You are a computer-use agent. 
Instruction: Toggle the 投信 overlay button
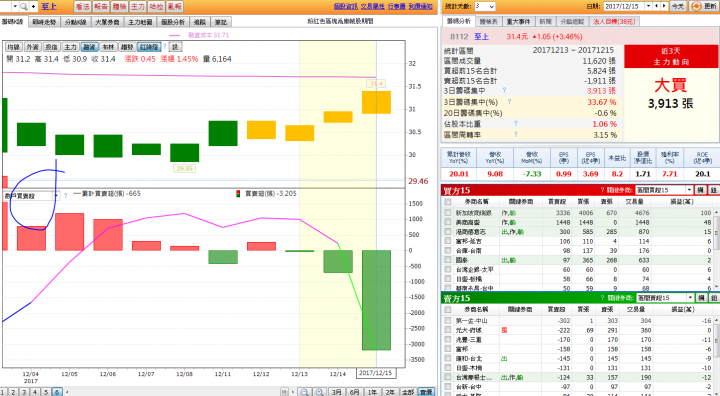(x=51, y=47)
